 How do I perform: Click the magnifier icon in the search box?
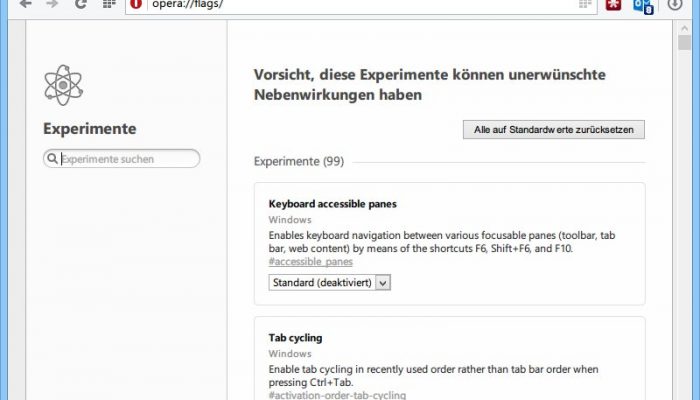pos(52,158)
